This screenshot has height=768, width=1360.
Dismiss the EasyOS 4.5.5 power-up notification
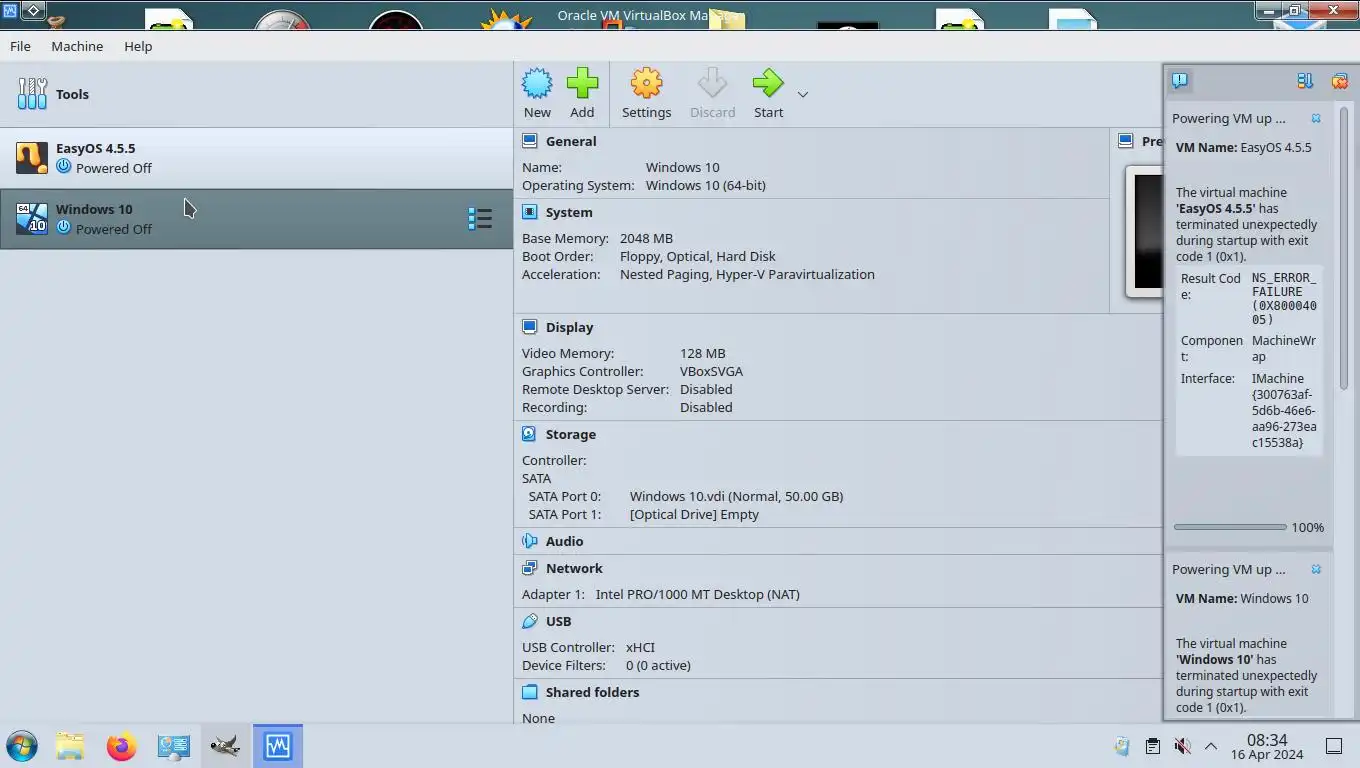pos(1316,118)
